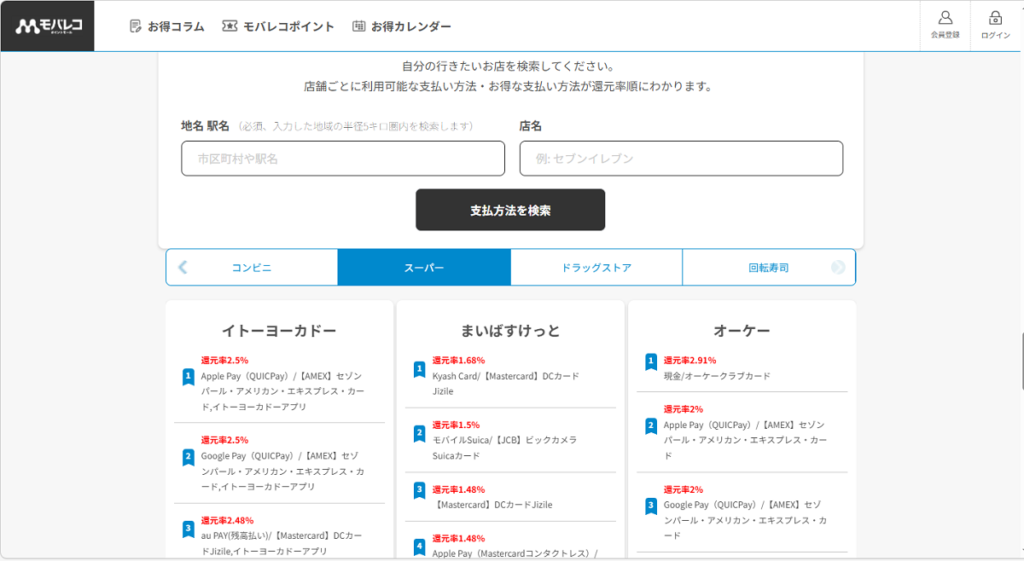
Task: Select the スーパー tab
Action: [x=424, y=267]
